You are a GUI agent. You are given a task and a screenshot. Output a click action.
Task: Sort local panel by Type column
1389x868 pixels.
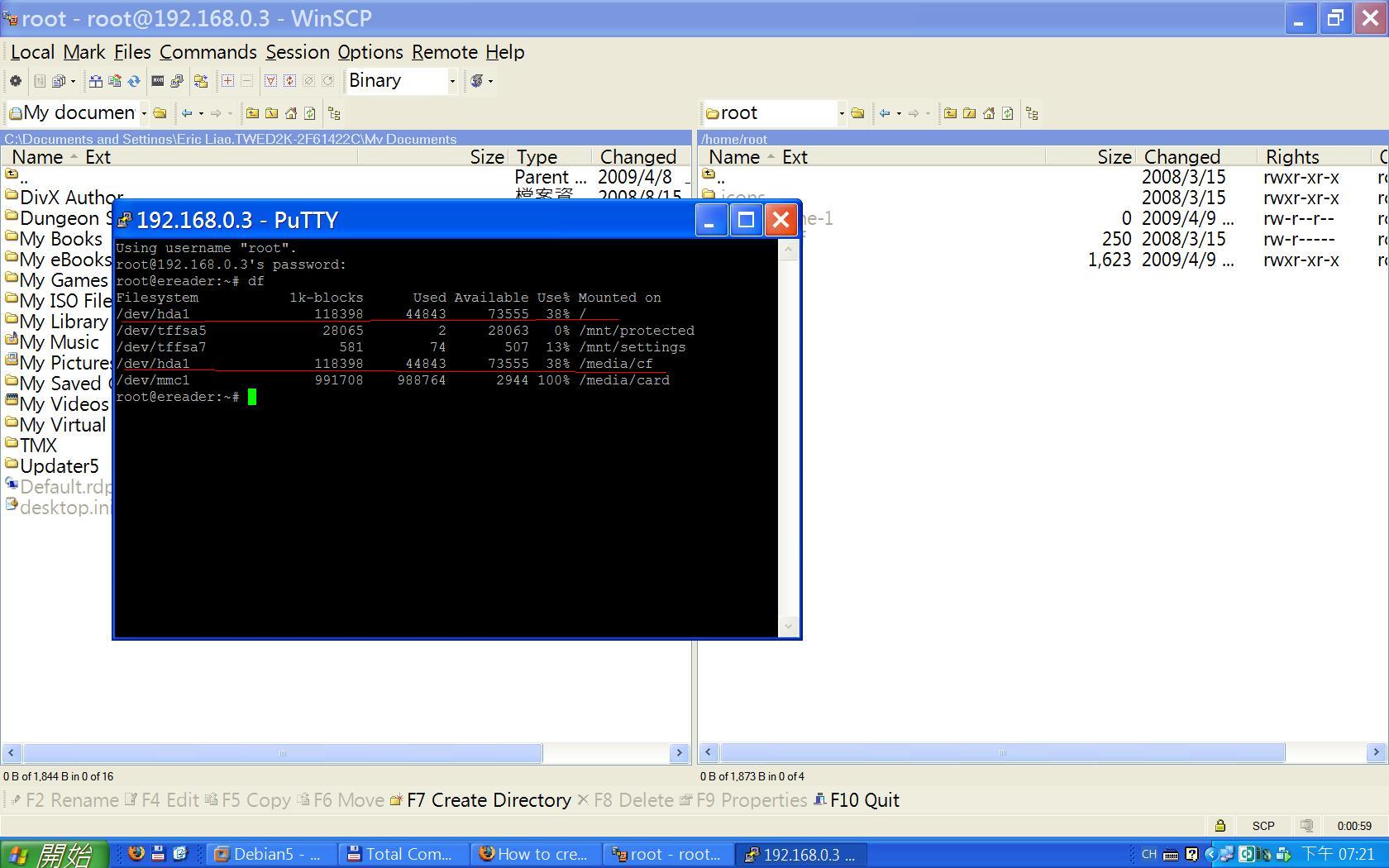click(x=551, y=157)
